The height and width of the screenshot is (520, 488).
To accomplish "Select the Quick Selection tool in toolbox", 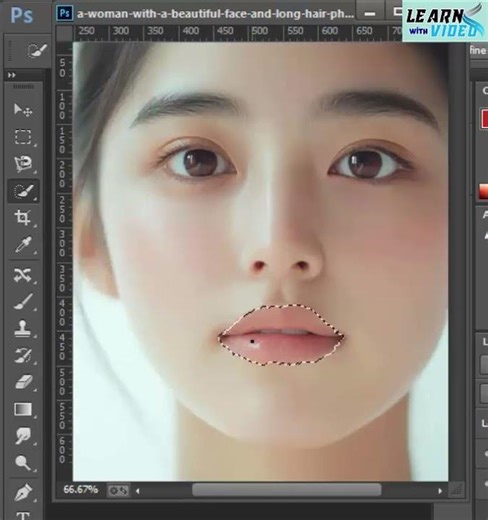I will coord(23,191).
